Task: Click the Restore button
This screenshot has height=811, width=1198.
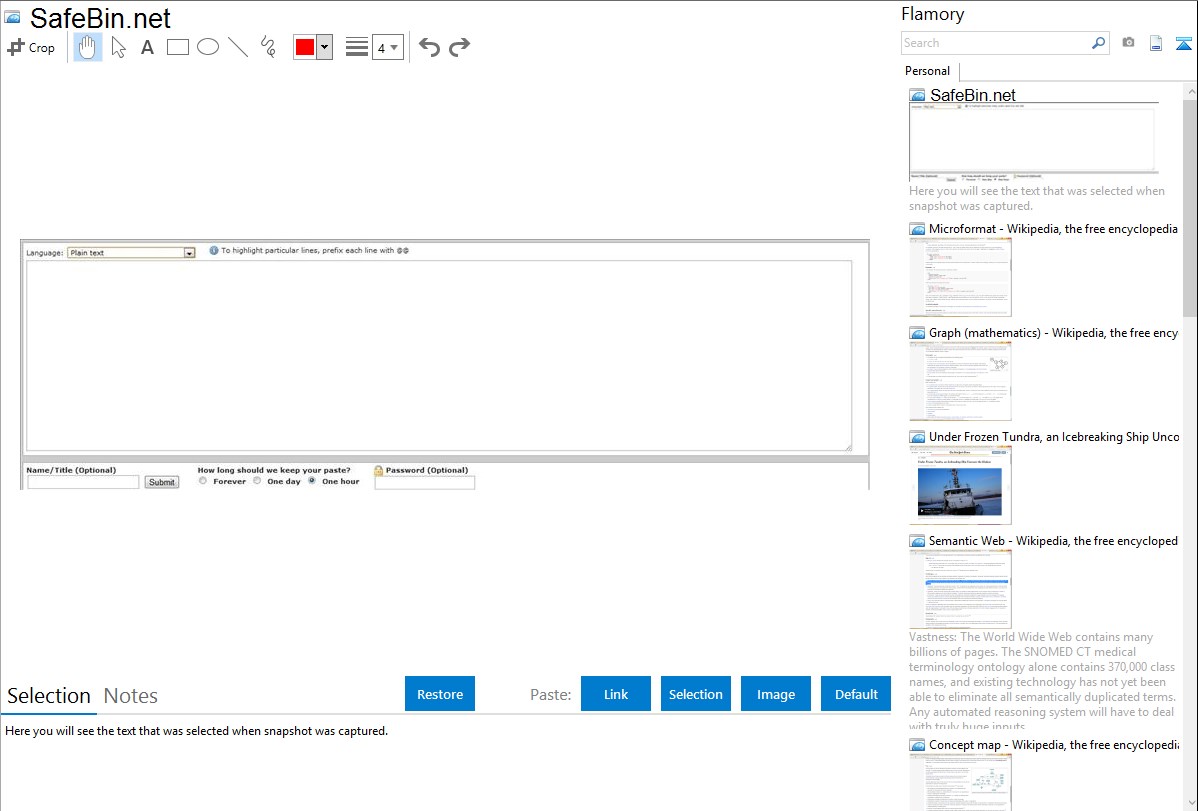Action: (440, 694)
